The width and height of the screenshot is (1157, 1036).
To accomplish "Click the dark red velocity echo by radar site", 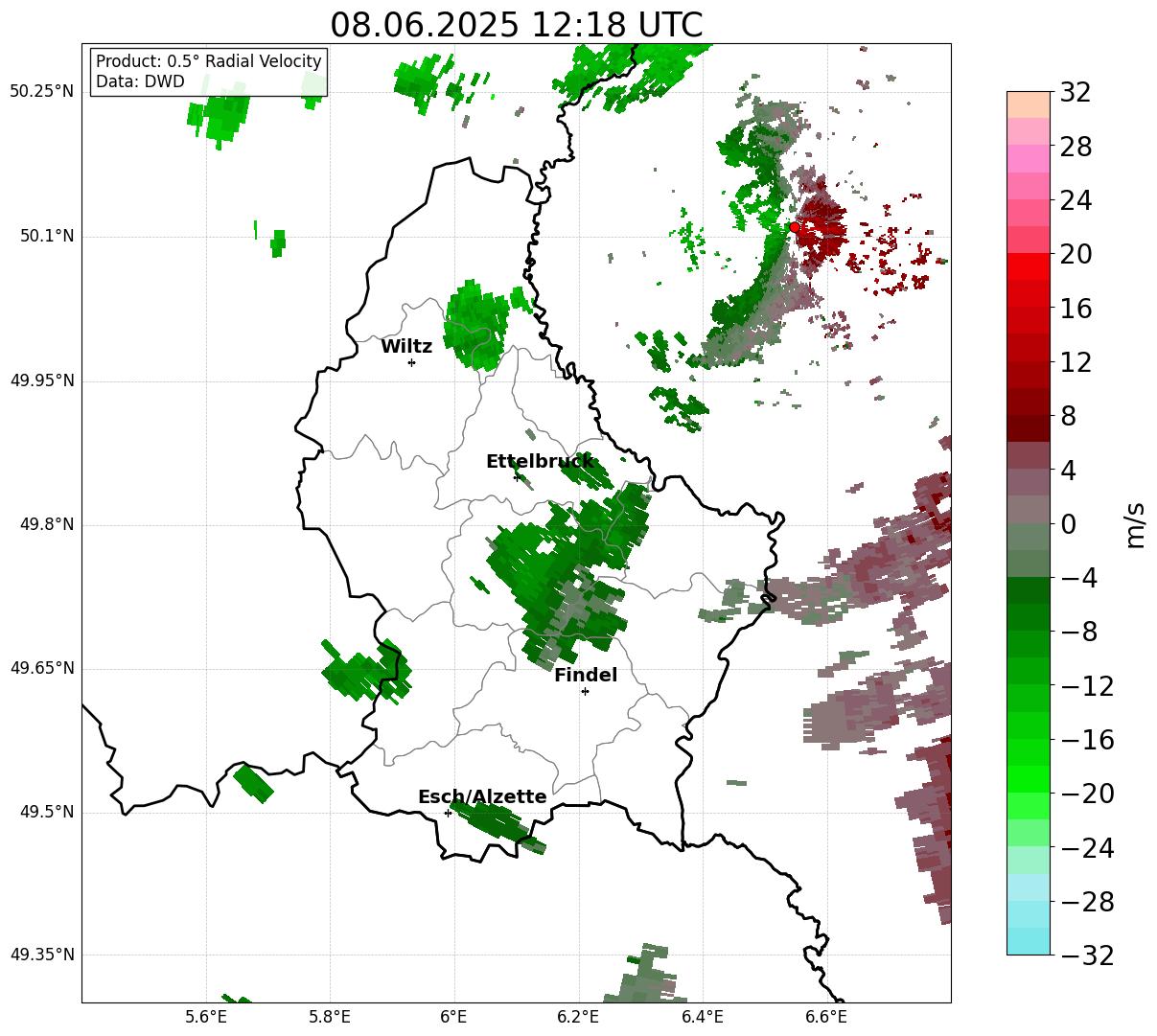I will click(x=821, y=228).
